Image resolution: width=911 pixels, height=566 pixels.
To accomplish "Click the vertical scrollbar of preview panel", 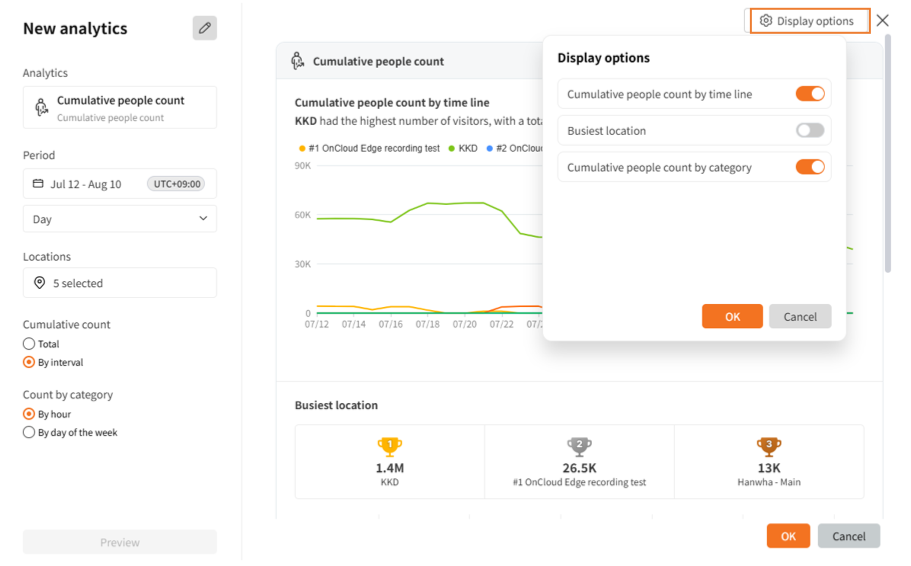I will pyautogui.click(x=887, y=160).
